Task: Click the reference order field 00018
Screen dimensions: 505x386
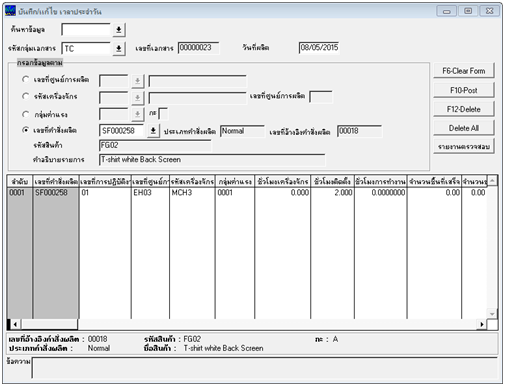Action: click(x=359, y=131)
